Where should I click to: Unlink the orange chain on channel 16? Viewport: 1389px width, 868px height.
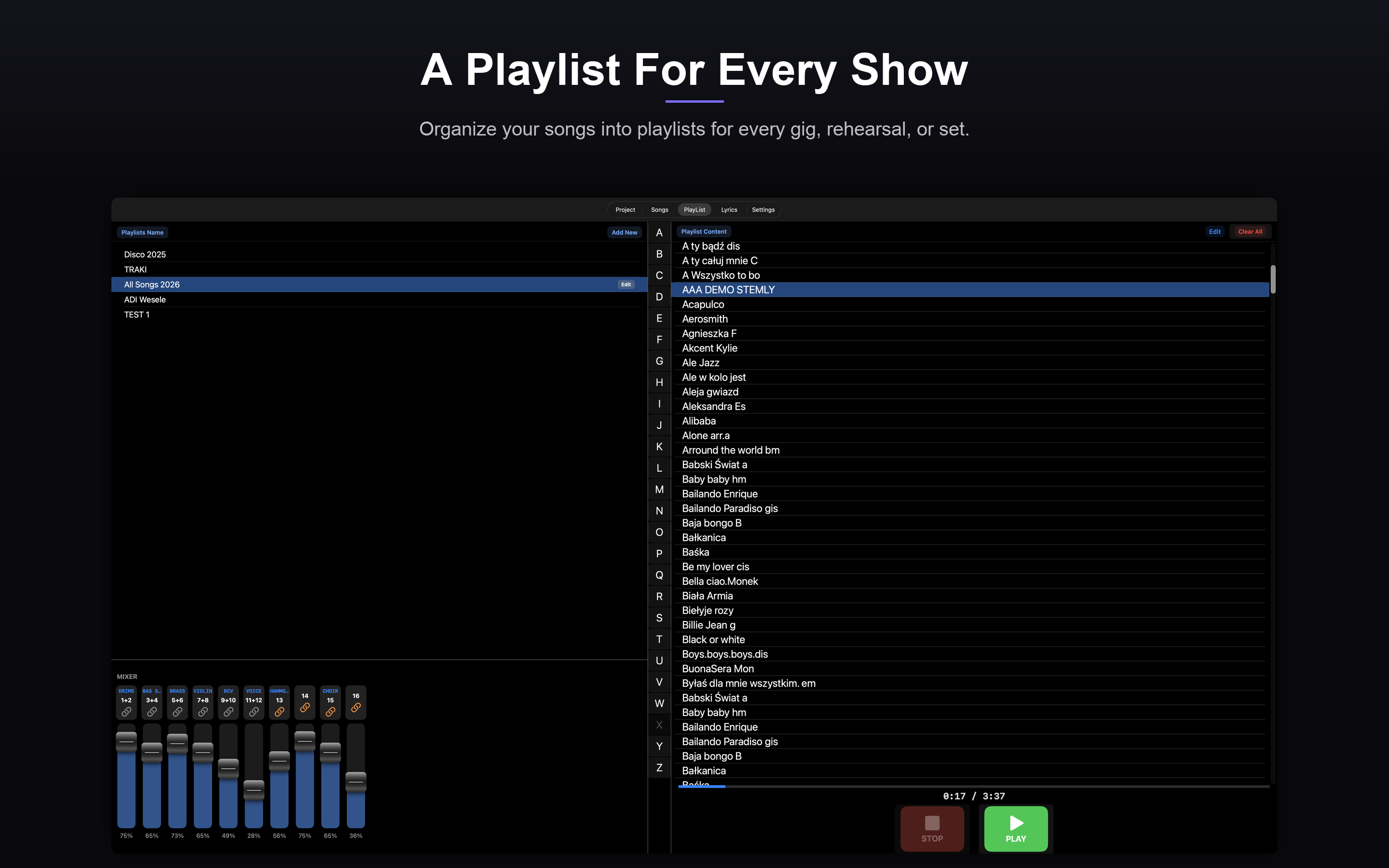coord(356,708)
